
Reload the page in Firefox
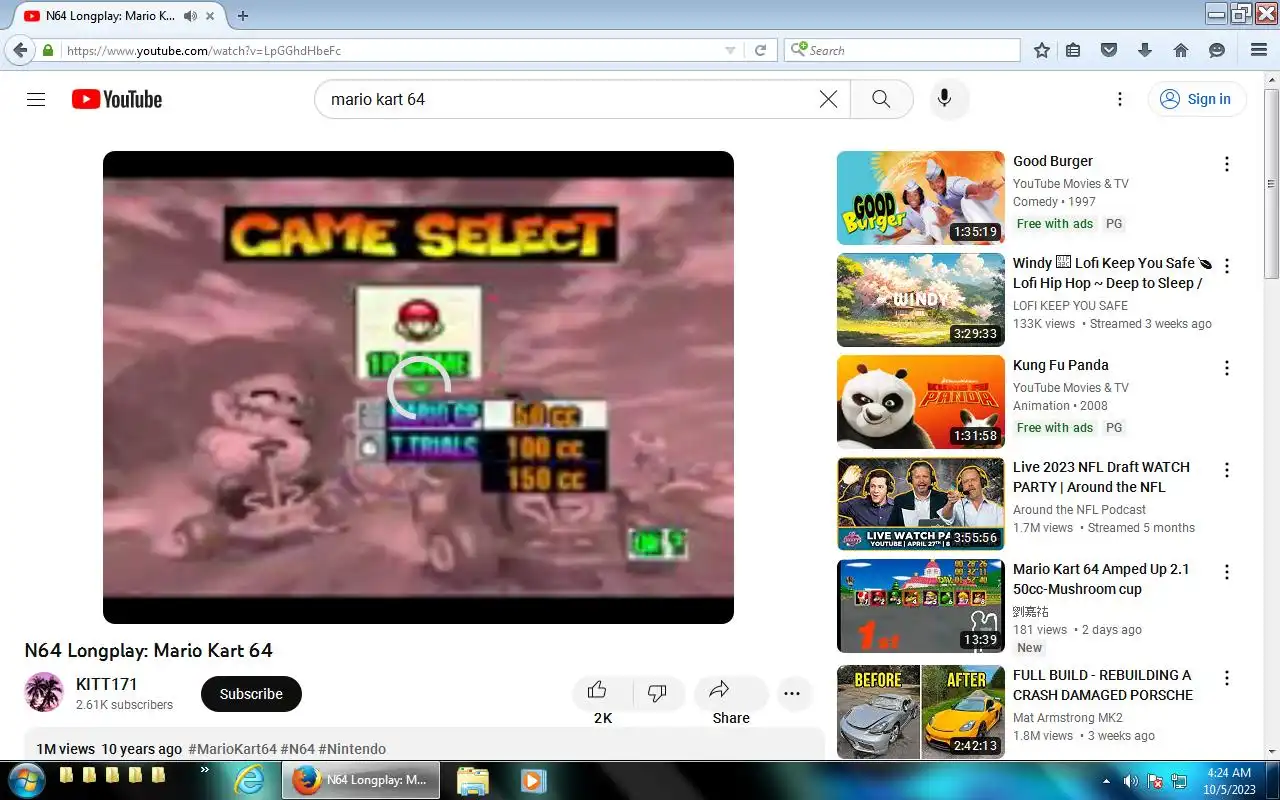pos(760,50)
